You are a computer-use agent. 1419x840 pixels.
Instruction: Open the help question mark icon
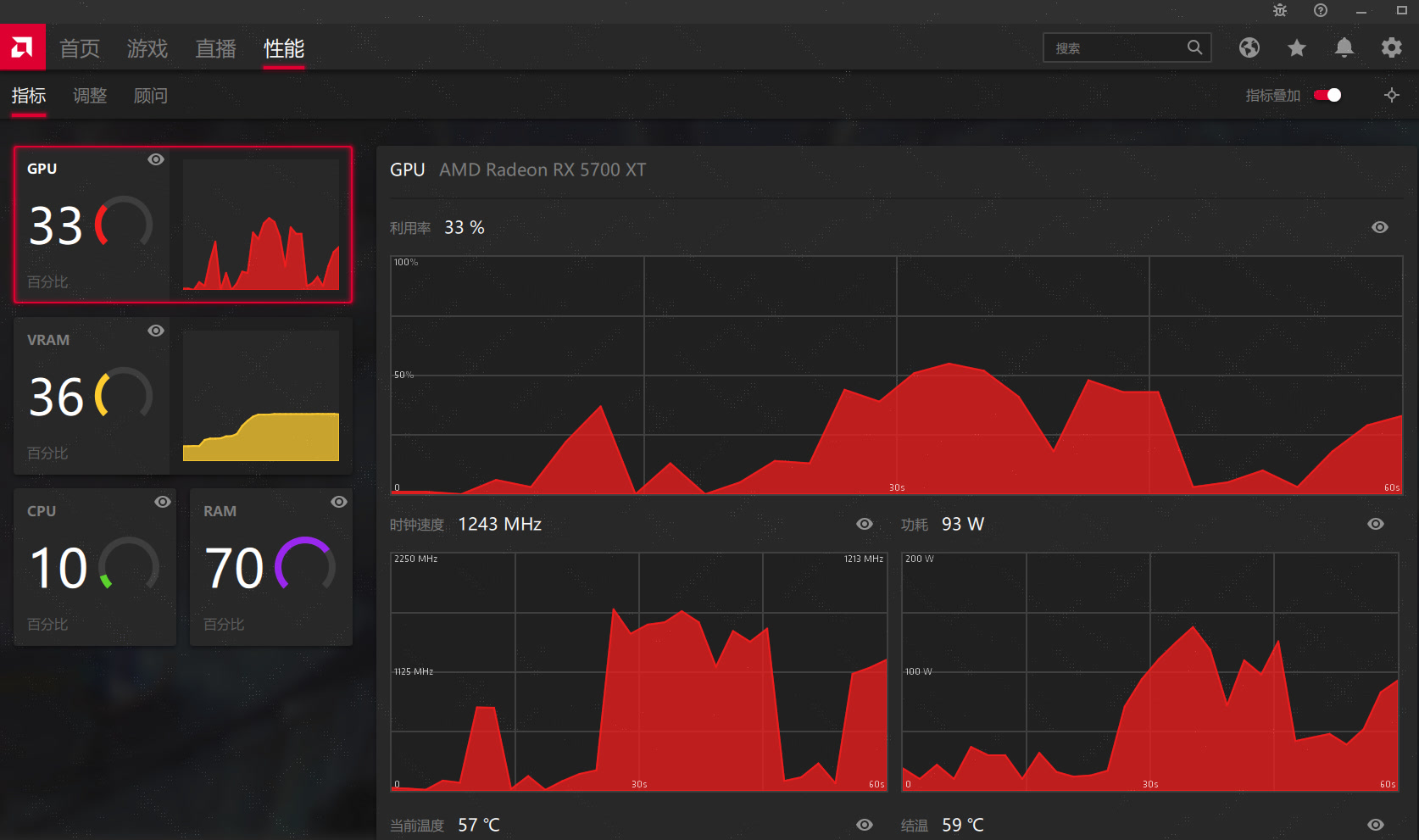point(1321,10)
